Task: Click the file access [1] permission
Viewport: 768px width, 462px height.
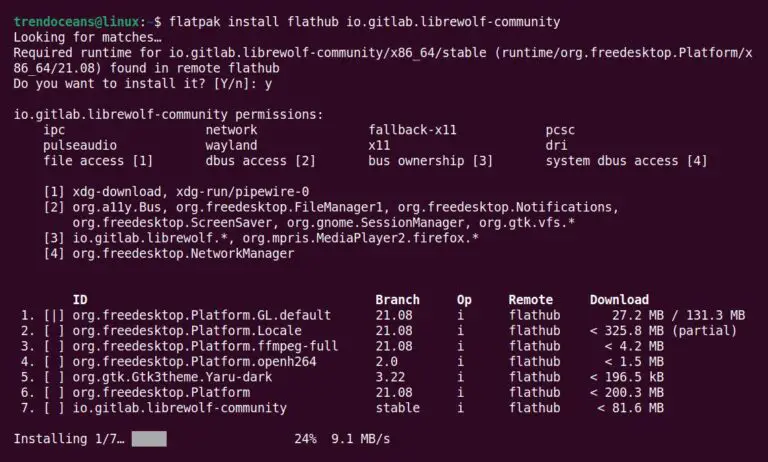Action: coord(98,161)
